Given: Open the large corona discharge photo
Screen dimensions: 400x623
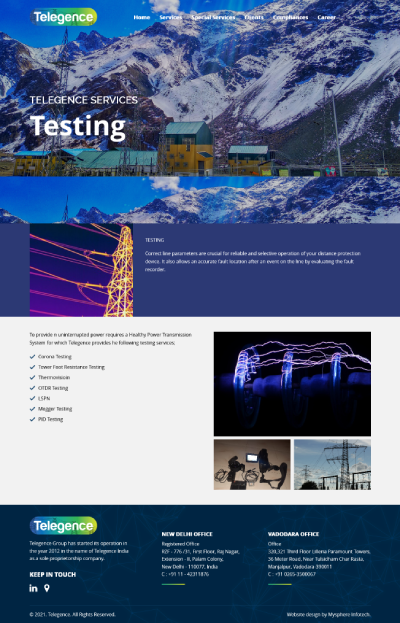Looking at the screenshot, I should pyautogui.click(x=292, y=384).
